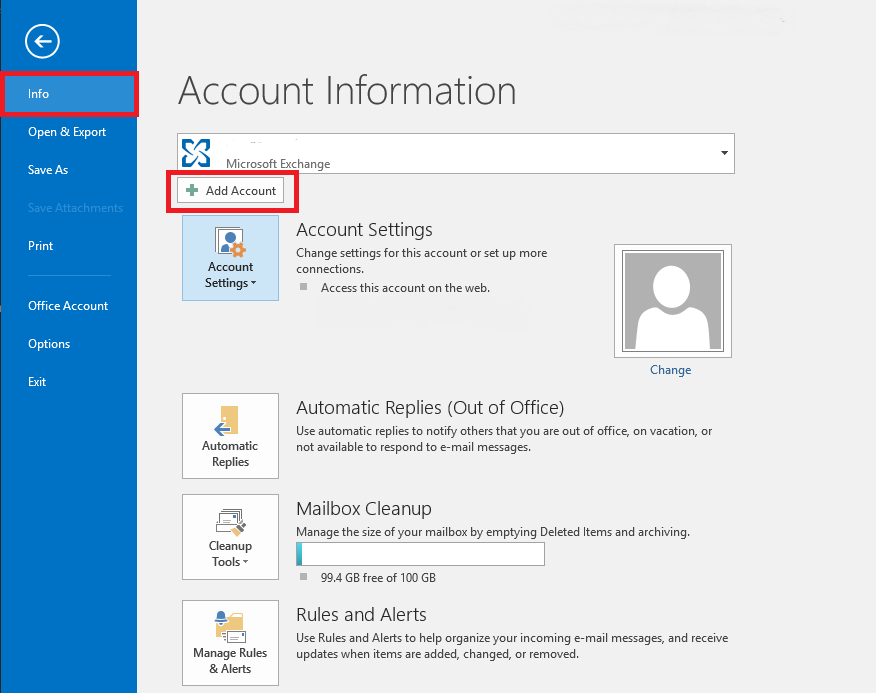Click the Change photo link

point(670,370)
